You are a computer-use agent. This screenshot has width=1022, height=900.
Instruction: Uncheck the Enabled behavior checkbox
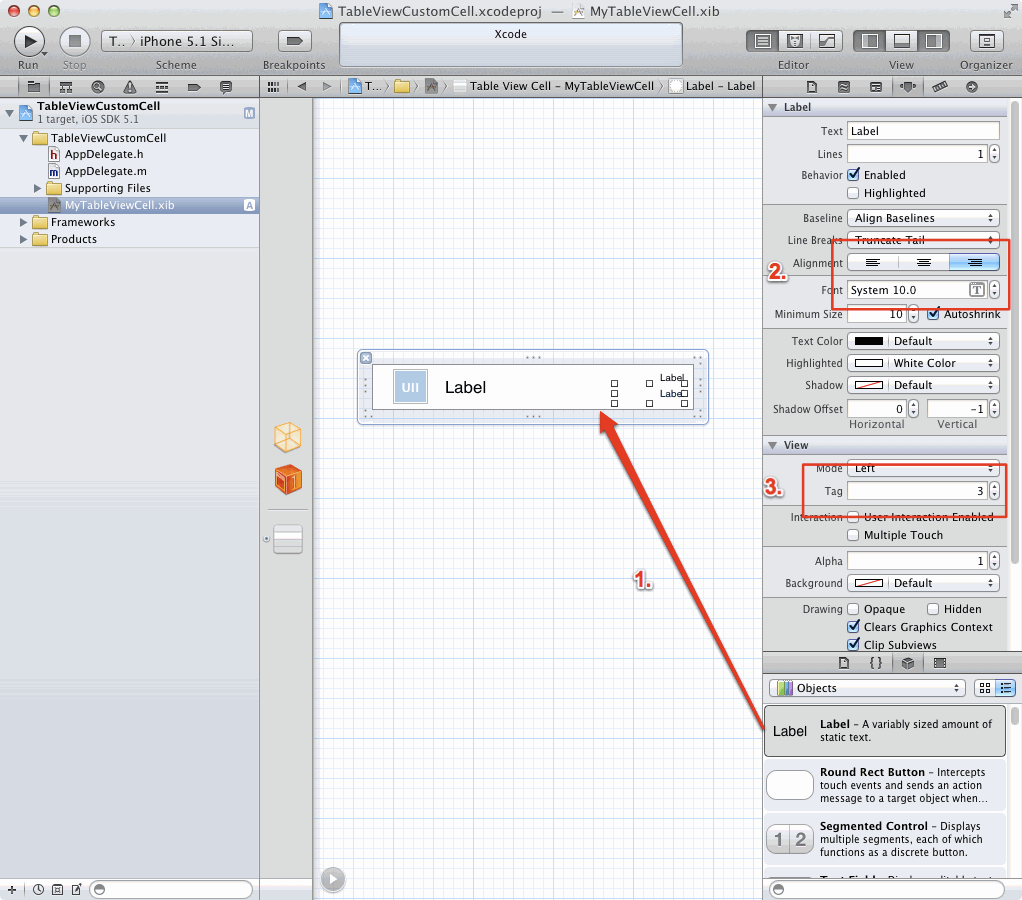[853, 175]
